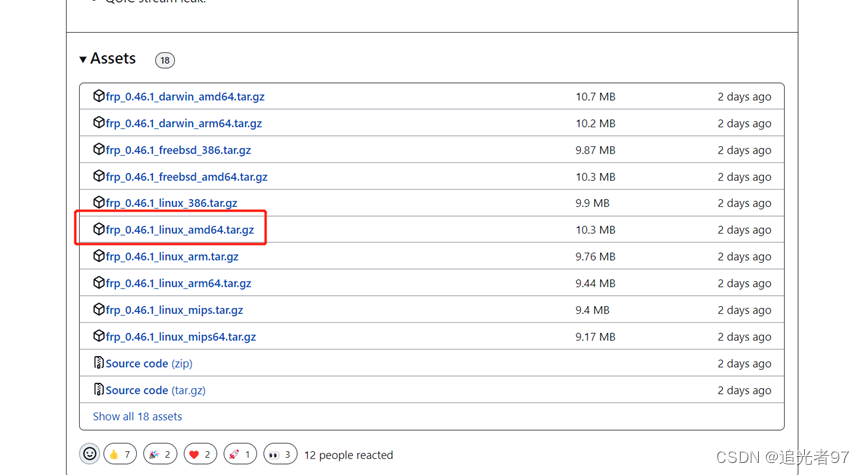Click the package icon beside frp_0.46.1_darwin_amd64.tar.gz
The image size is (865, 475).
click(99, 96)
